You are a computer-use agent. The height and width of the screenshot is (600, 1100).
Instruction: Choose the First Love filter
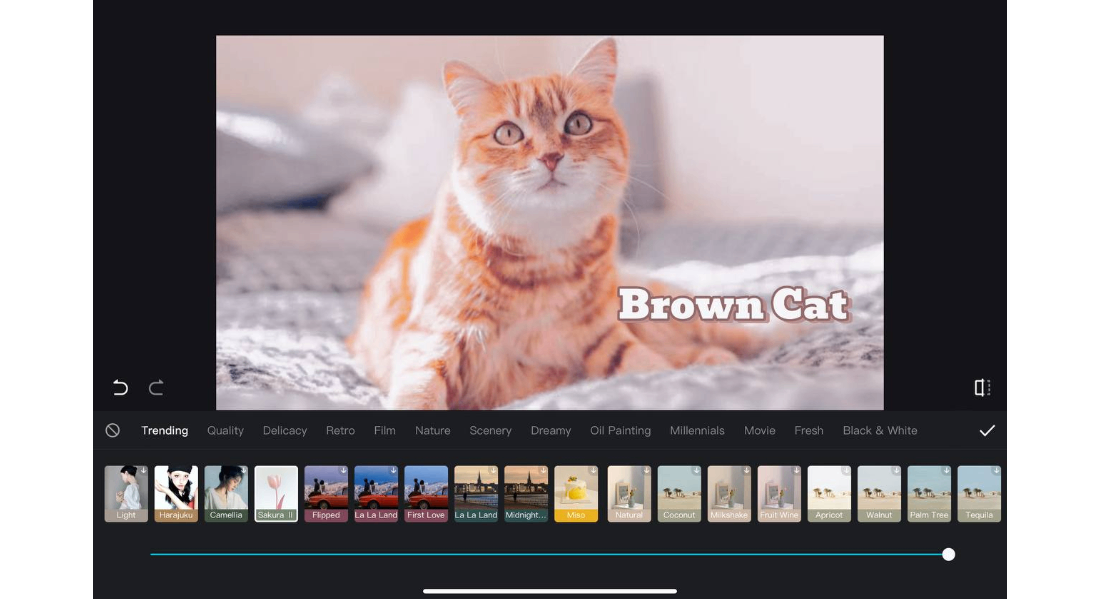426,493
